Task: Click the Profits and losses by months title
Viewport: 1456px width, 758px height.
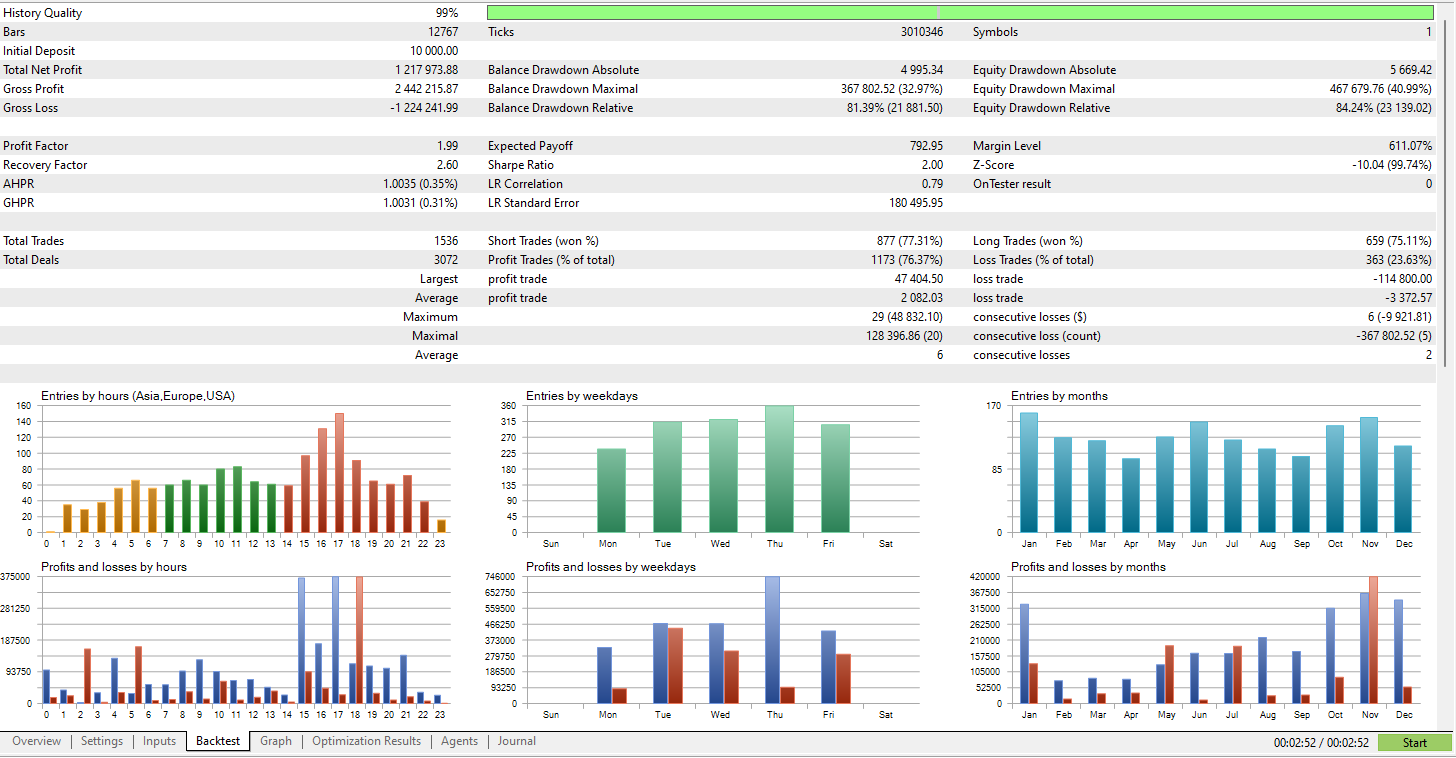Action: [1088, 567]
